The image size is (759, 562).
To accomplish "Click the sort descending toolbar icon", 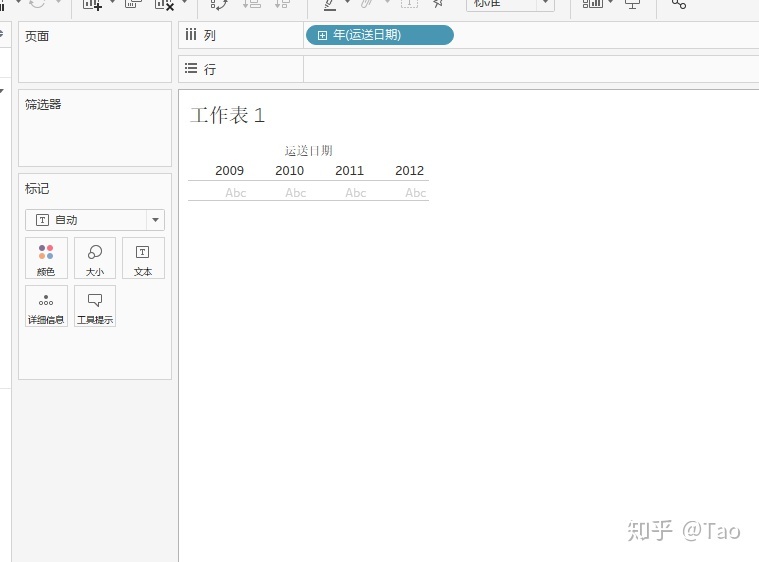I will [282, 3].
